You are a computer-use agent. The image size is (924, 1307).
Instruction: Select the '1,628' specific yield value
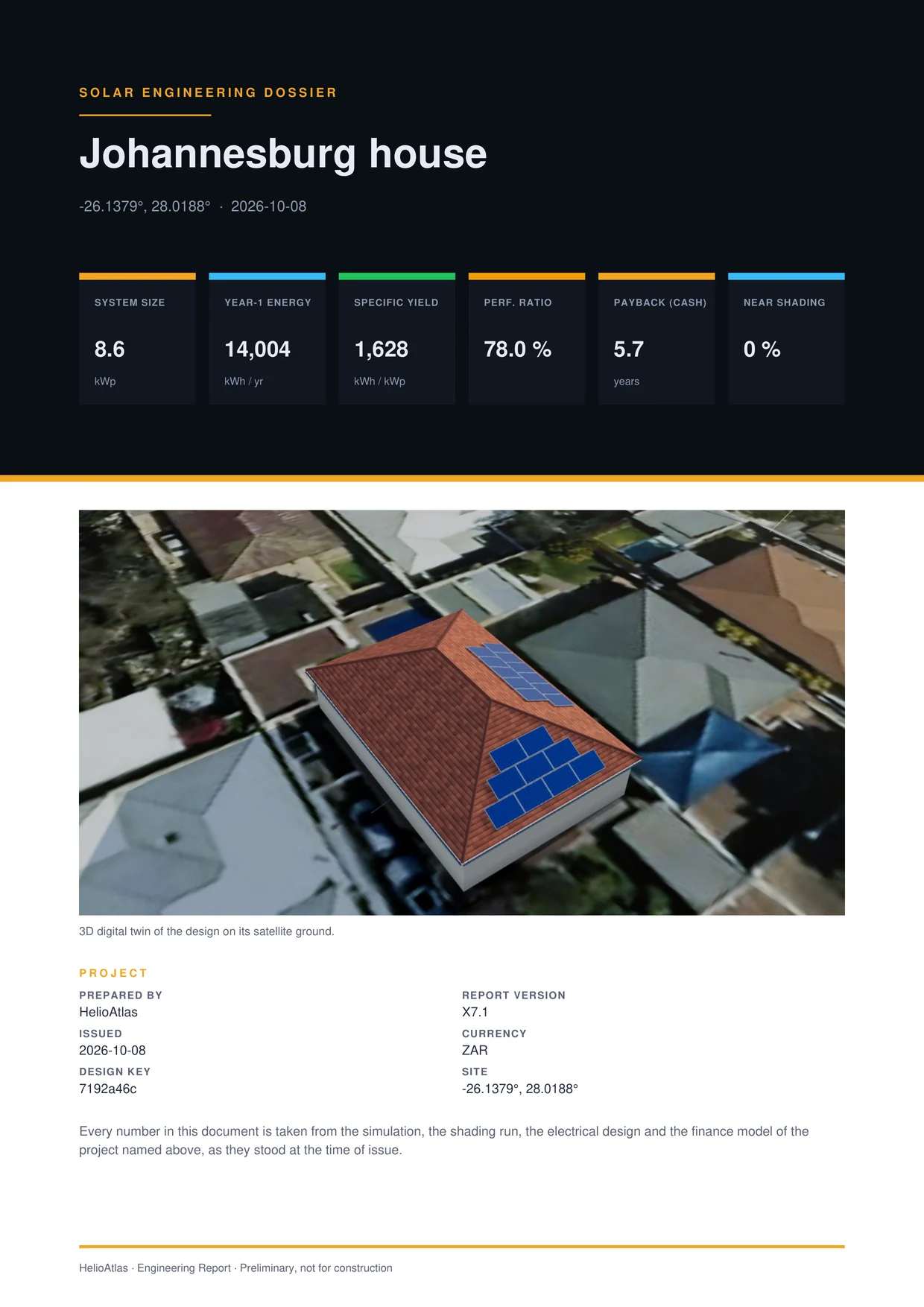click(382, 349)
